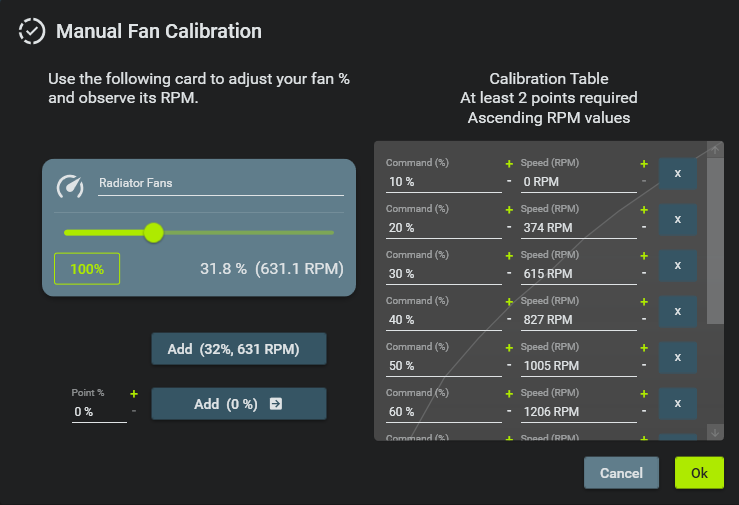Click Add (32%, 631 RPM) button
This screenshot has width=739, height=505.
pos(239,349)
